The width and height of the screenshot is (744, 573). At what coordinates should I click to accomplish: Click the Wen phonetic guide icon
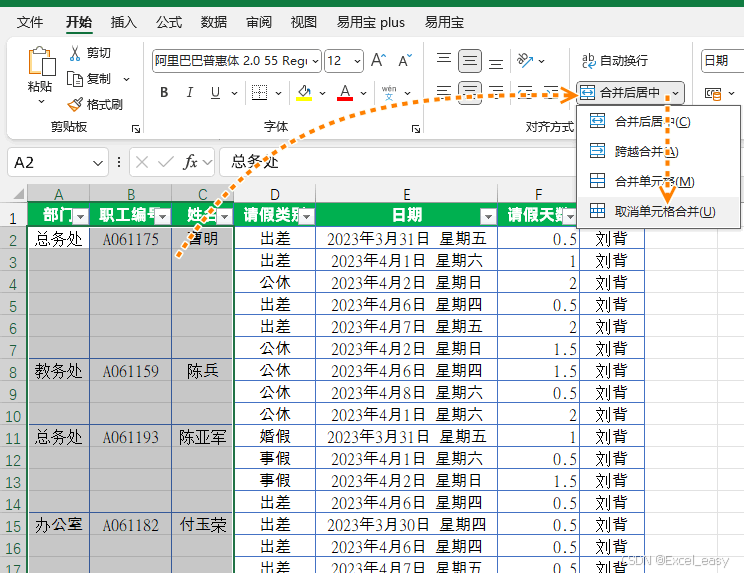[x=389, y=92]
